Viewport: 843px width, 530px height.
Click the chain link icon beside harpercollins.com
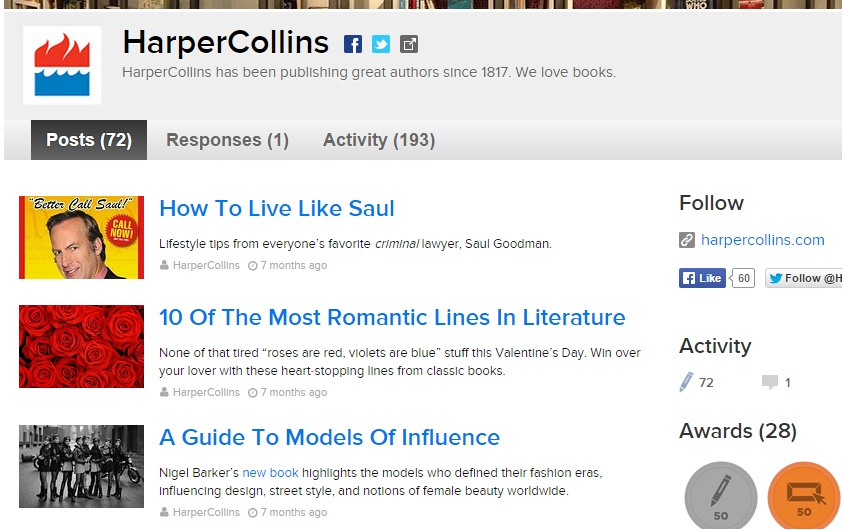pyautogui.click(x=687, y=240)
